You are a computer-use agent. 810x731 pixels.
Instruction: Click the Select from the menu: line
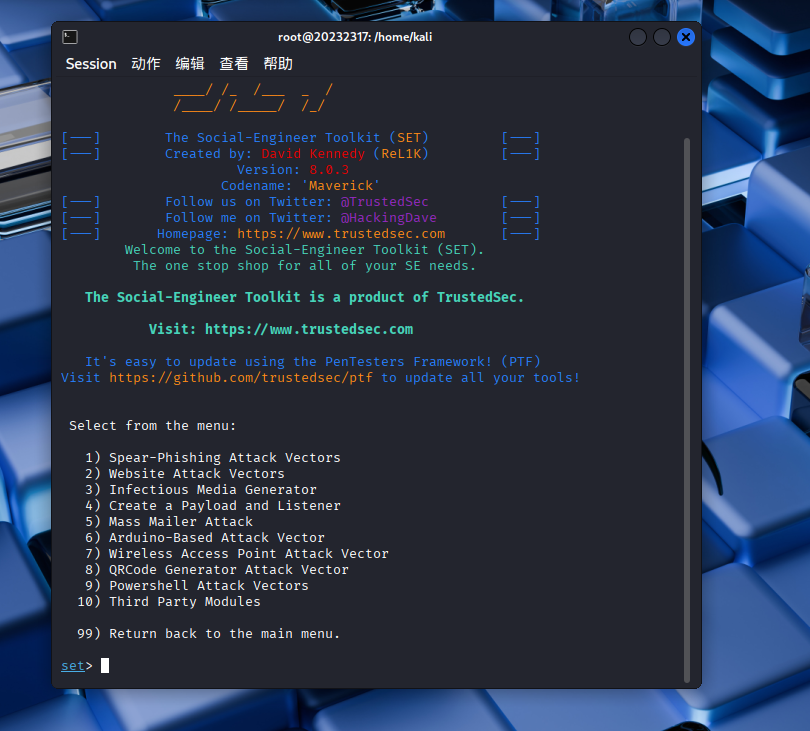153,426
